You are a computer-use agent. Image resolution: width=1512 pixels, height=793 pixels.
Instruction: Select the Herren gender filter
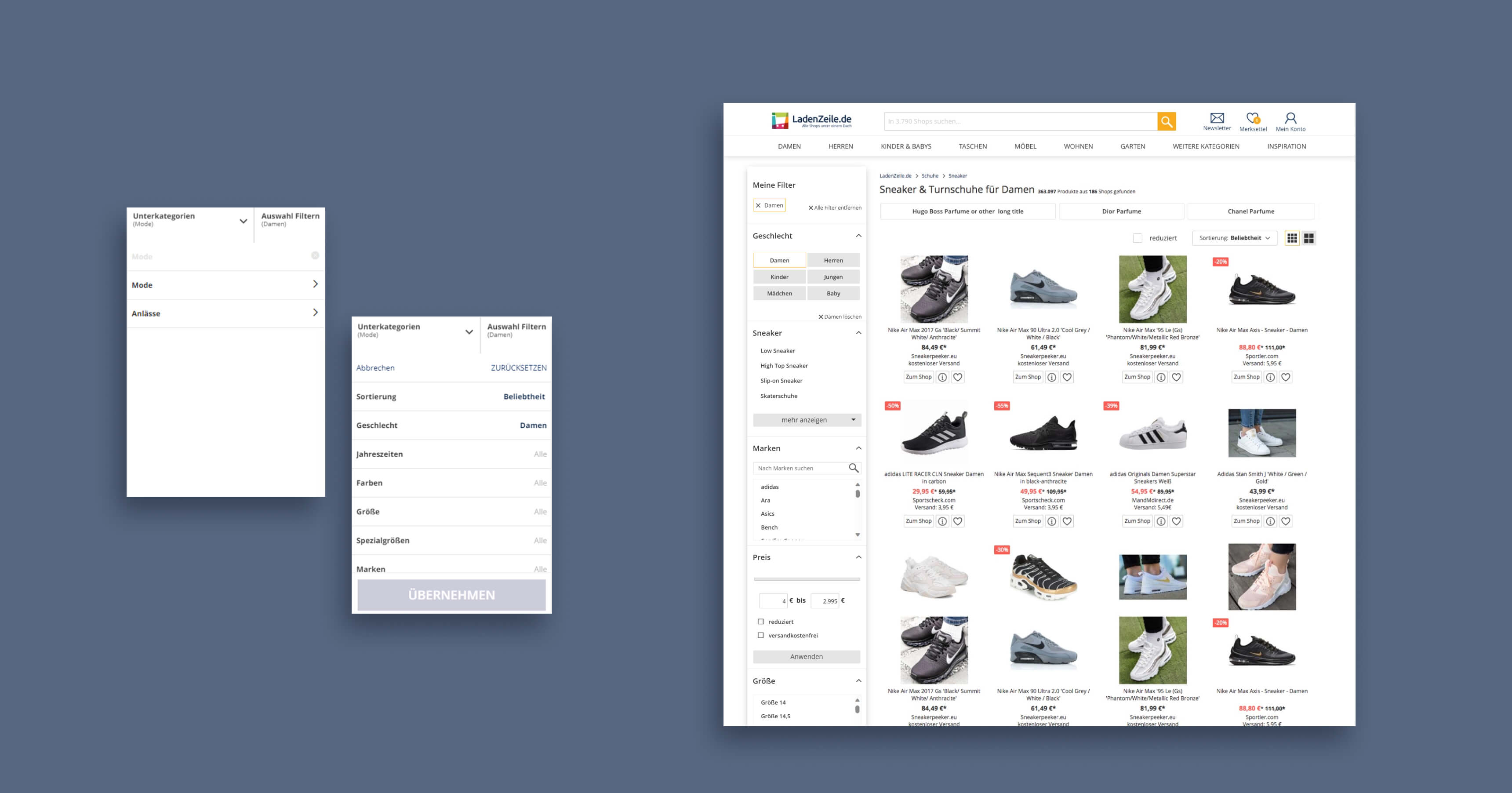833,260
